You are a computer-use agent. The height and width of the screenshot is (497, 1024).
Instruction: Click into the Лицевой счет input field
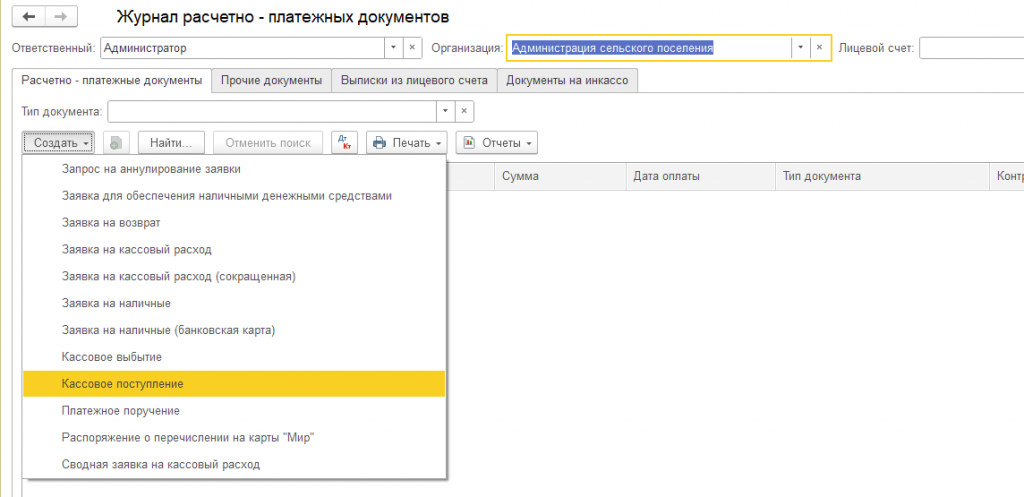972,48
